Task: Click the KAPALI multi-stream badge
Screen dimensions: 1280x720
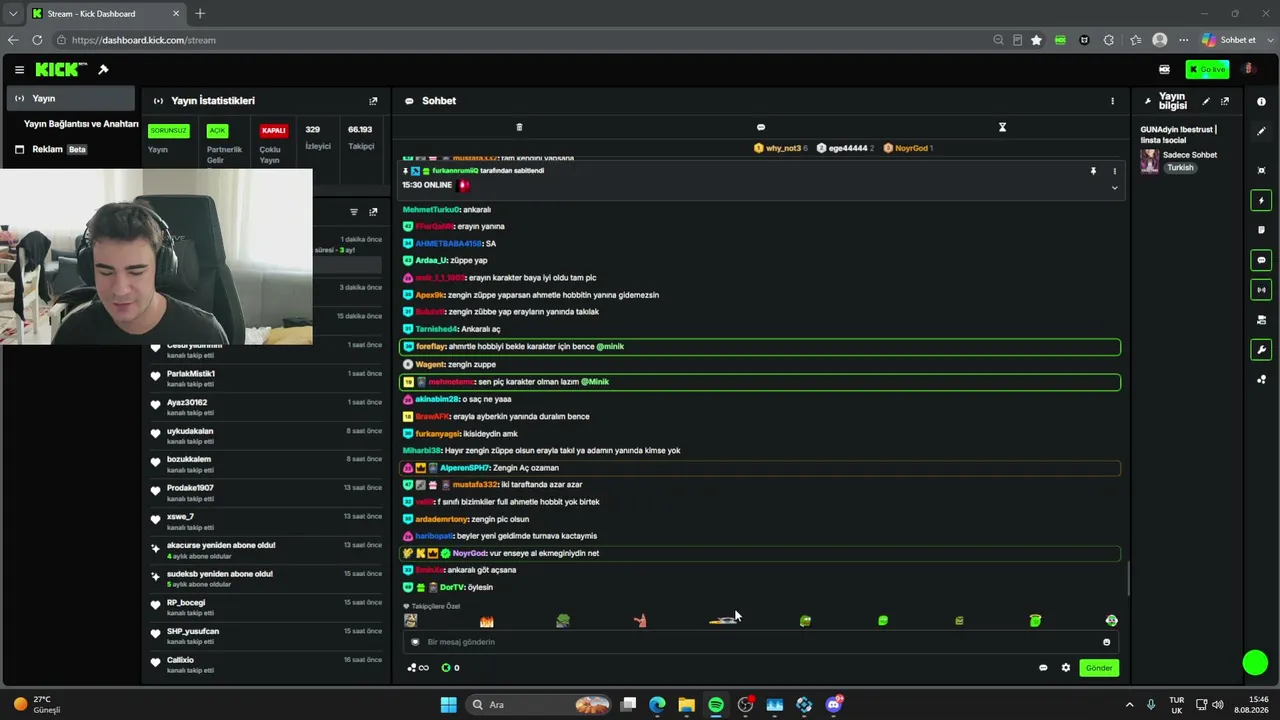Action: [x=273, y=131]
